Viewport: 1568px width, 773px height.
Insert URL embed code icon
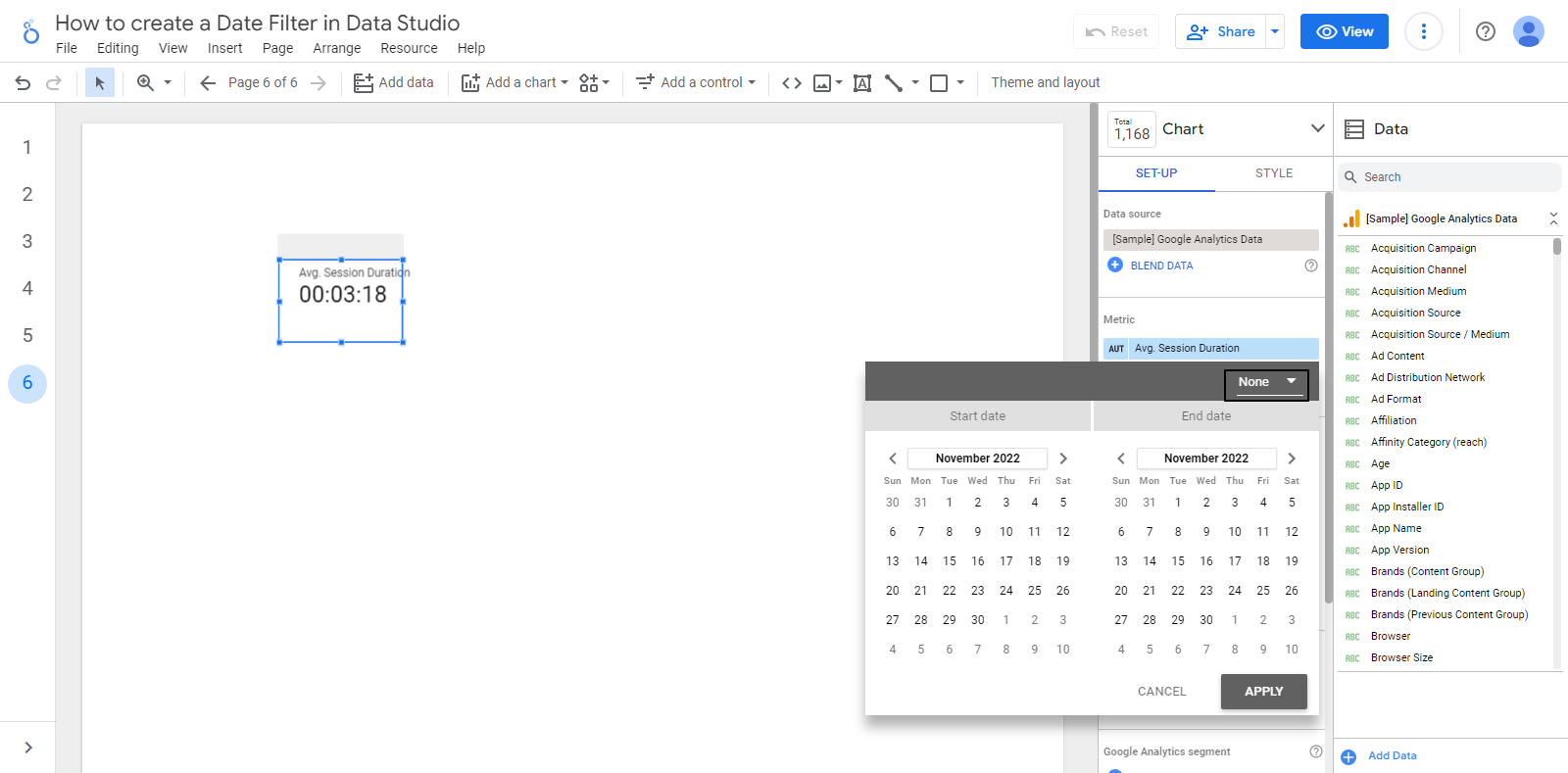coord(792,83)
